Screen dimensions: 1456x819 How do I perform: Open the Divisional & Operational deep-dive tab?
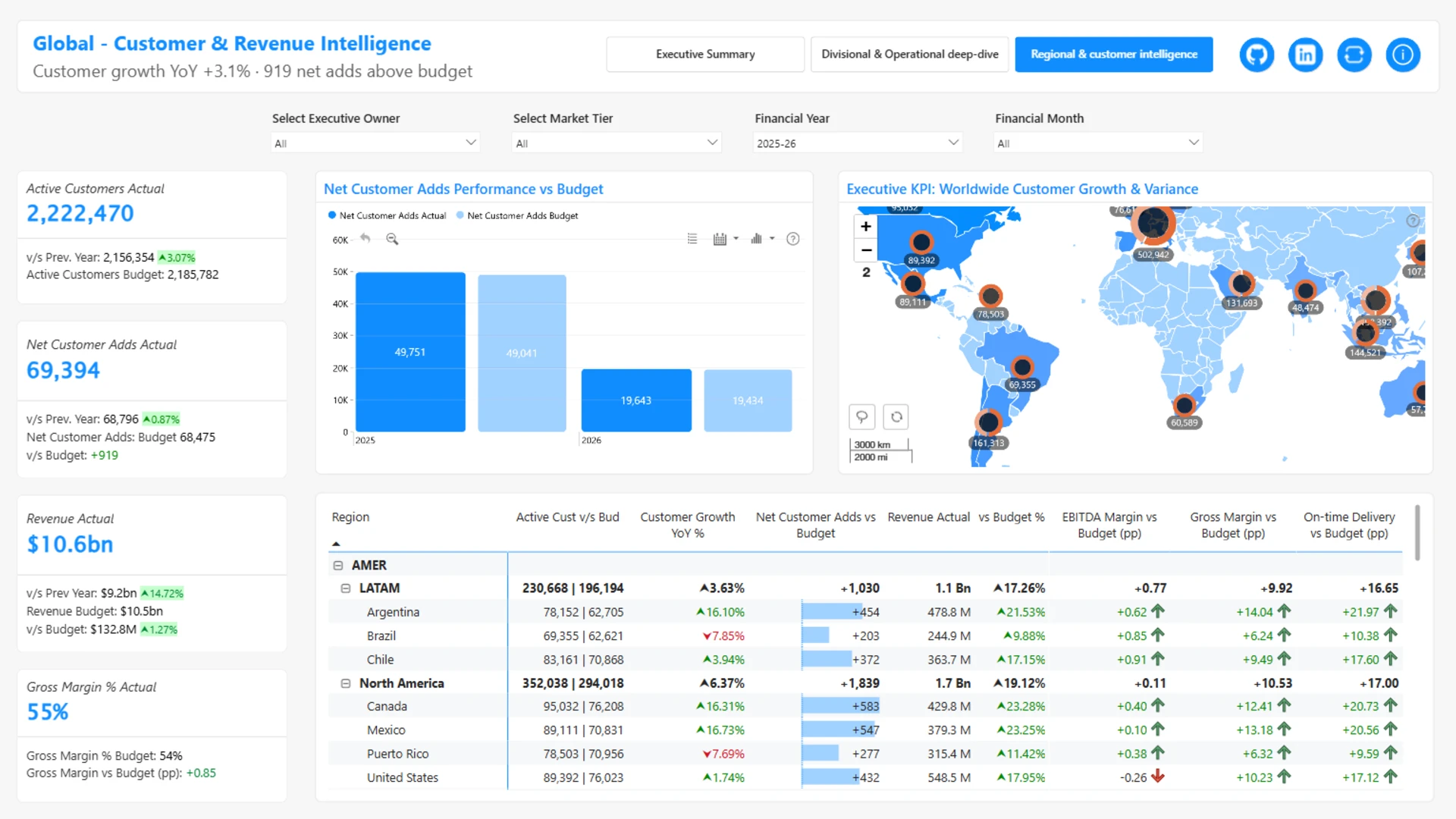click(x=909, y=55)
